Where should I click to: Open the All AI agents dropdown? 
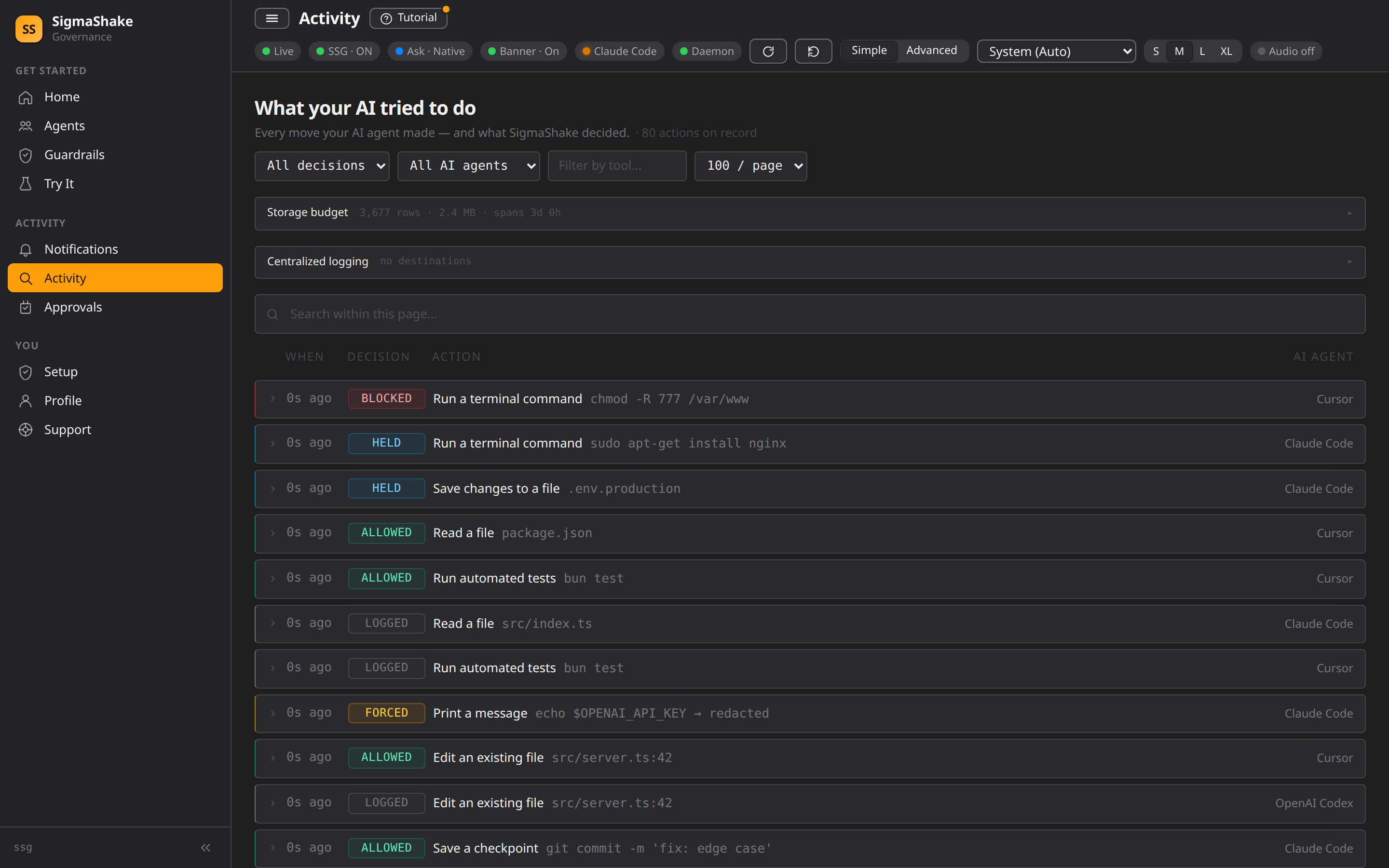(x=468, y=166)
